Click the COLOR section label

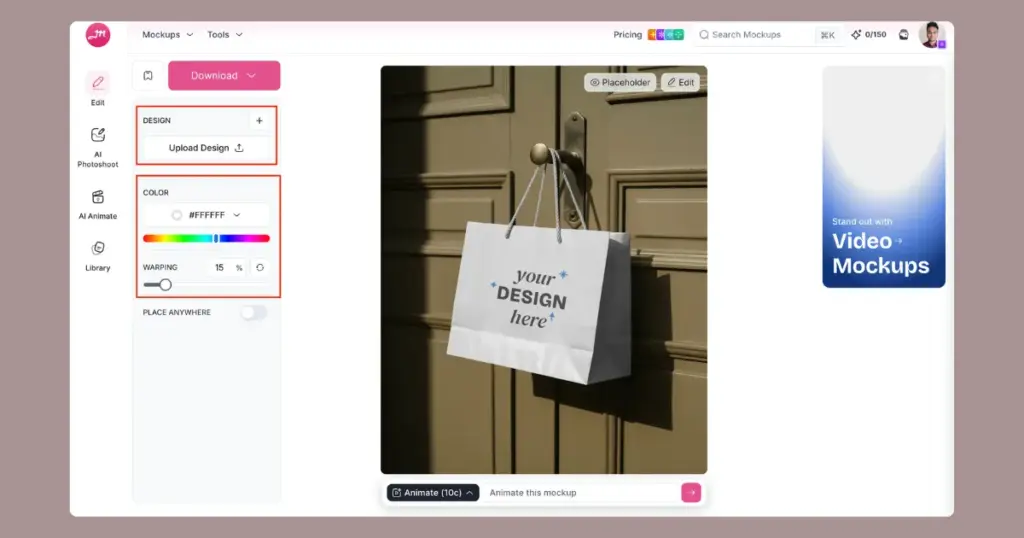(155, 193)
